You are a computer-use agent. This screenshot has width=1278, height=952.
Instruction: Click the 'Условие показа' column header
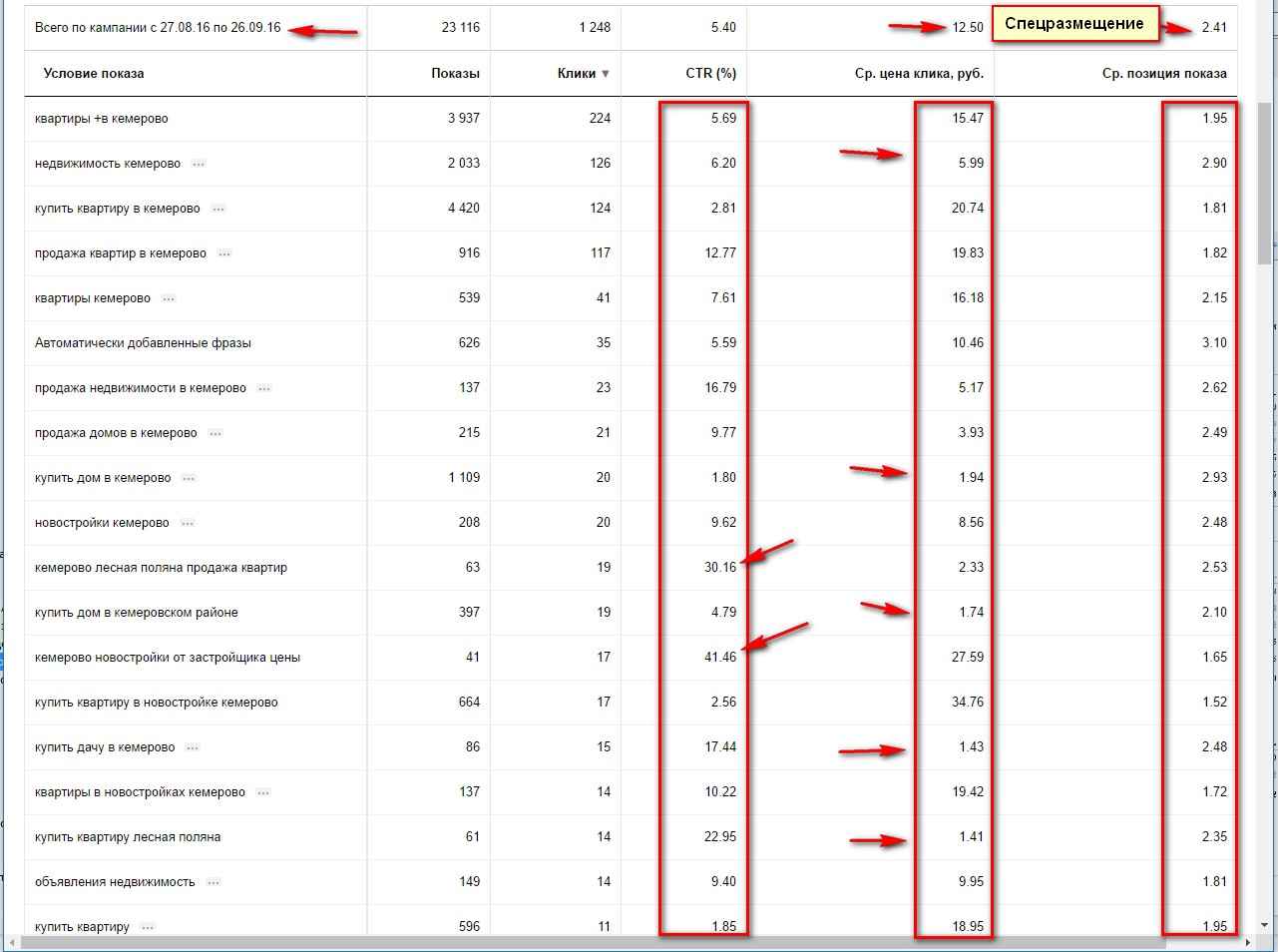click(94, 73)
